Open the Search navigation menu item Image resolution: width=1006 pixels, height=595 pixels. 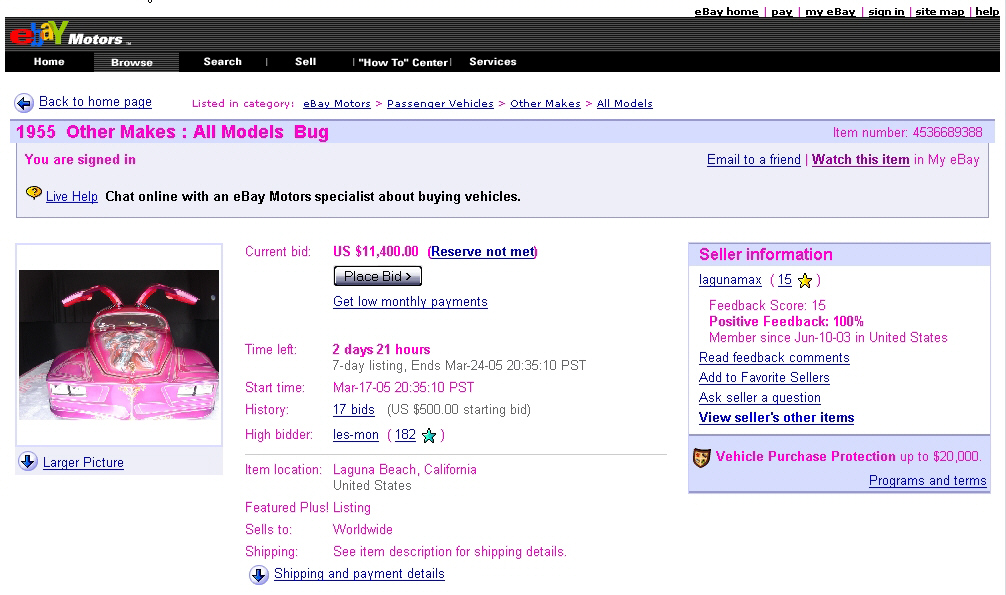click(x=222, y=62)
